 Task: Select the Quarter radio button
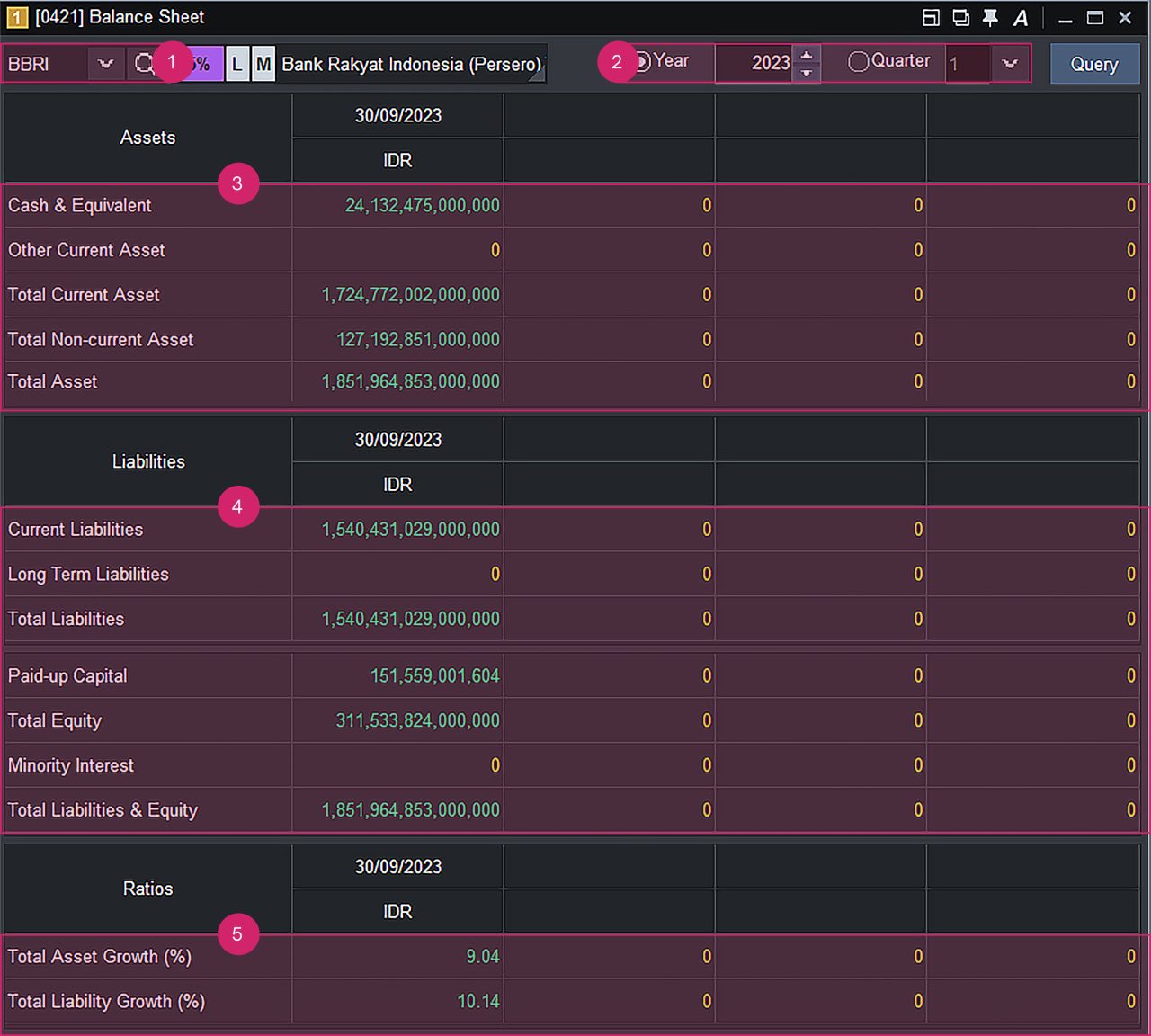[858, 62]
